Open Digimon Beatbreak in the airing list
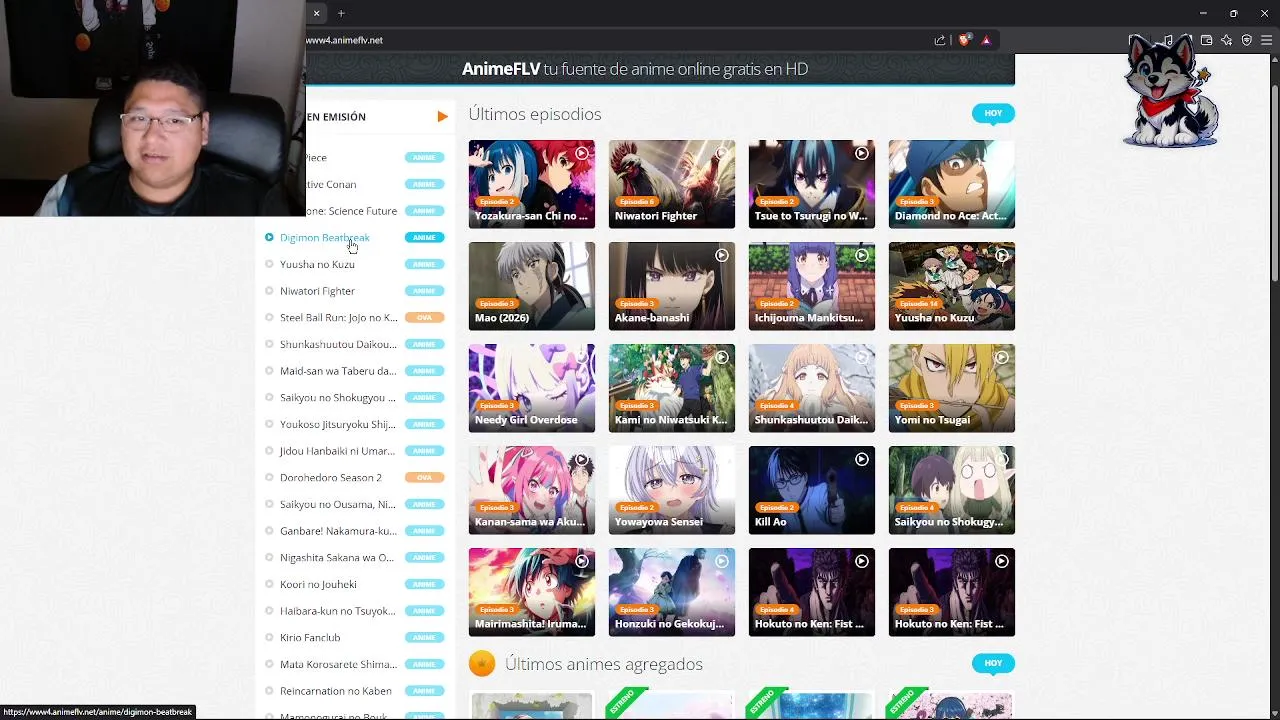 click(325, 237)
